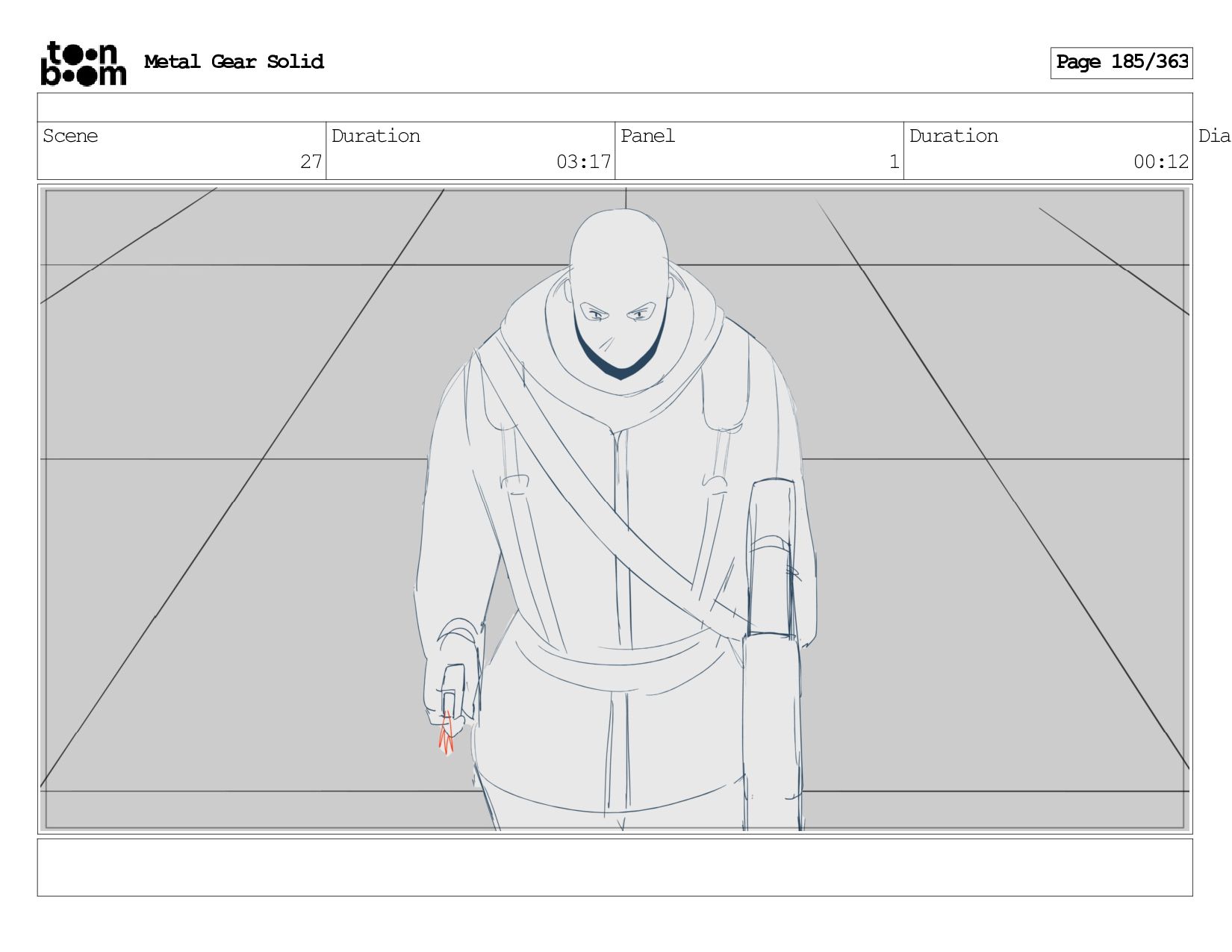The image size is (1232, 952).
Task: Click the 'Metal Gear Solid' title text
Action: coord(234,62)
